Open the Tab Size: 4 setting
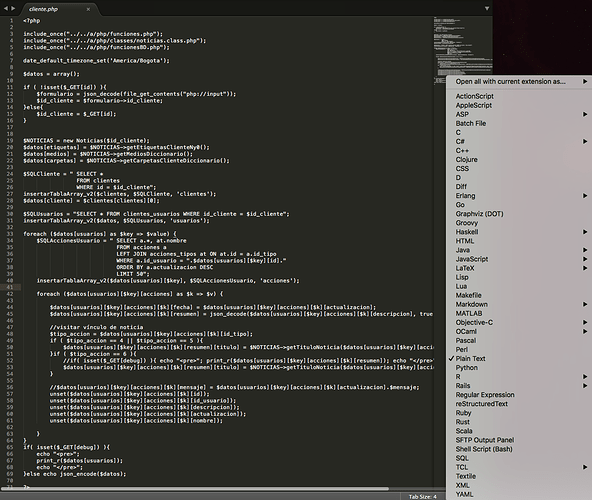The width and height of the screenshot is (592, 500). (x=422, y=497)
